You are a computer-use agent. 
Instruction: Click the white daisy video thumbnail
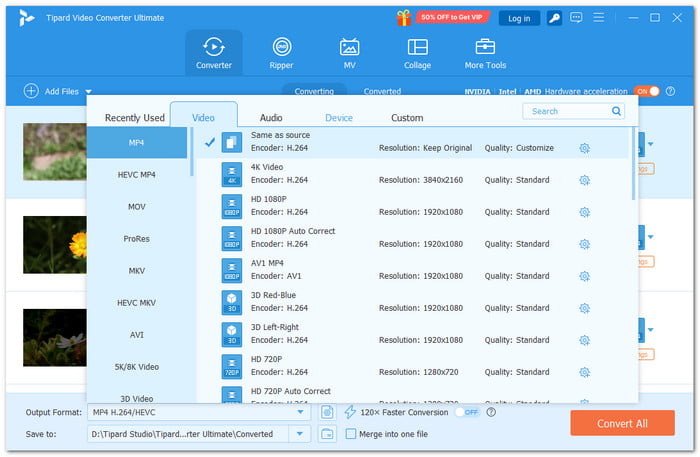(x=55, y=337)
